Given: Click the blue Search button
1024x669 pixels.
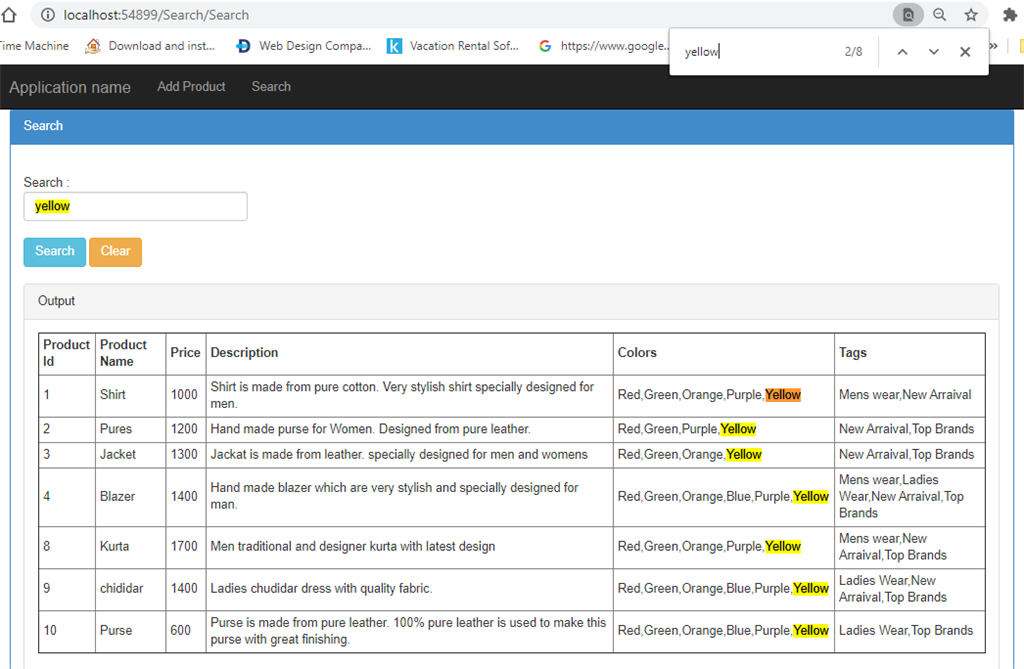Looking at the screenshot, I should pyautogui.click(x=55, y=252).
